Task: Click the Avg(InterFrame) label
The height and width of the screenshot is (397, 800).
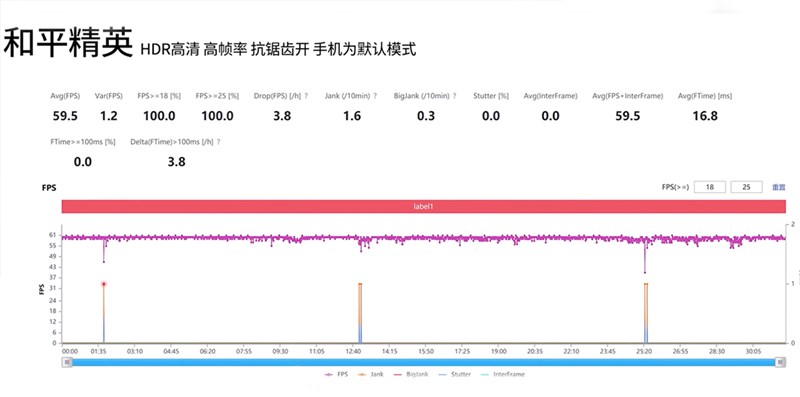Action: point(551,96)
